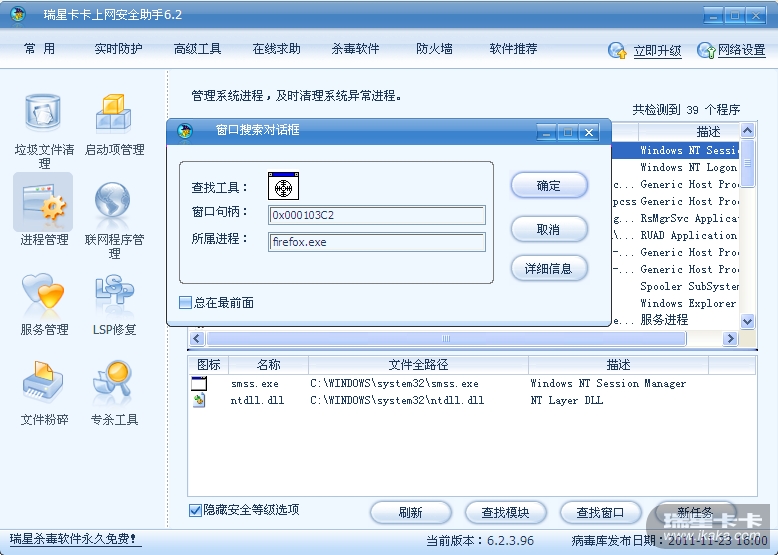
Task: Click horizontal scrollbar right arrow
Action: tap(730, 338)
